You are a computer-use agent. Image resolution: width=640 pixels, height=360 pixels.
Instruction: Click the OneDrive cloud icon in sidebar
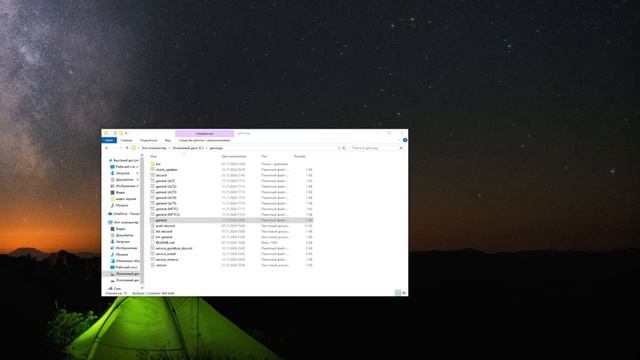click(110, 213)
